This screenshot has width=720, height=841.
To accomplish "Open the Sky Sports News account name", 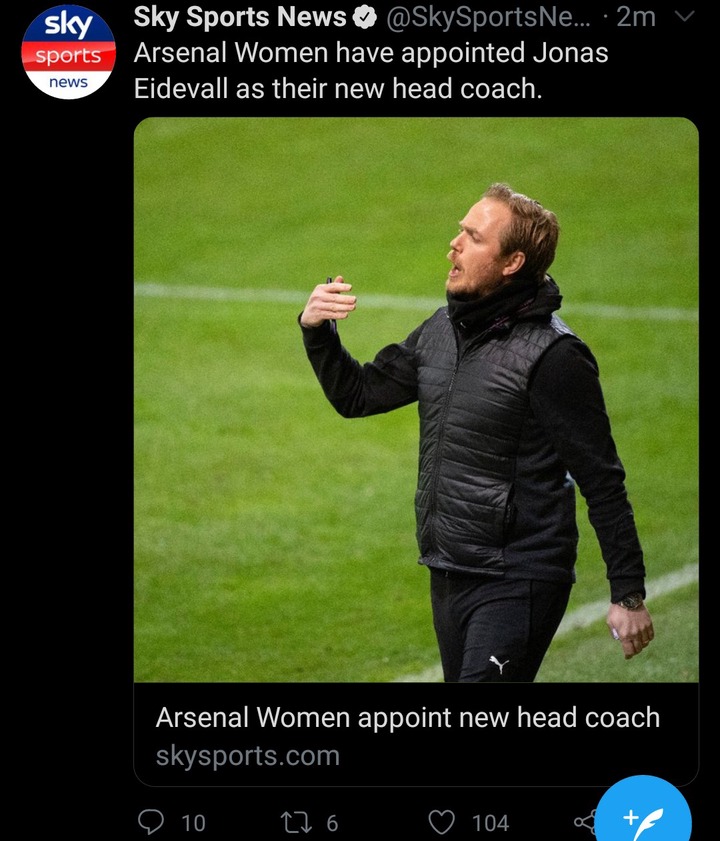I will click(x=240, y=17).
